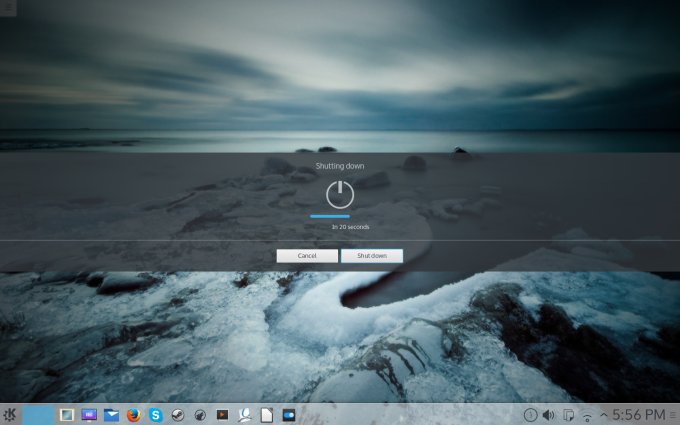680x425 pixels.
Task: Open the KDE application launcher
Action: tap(10, 415)
